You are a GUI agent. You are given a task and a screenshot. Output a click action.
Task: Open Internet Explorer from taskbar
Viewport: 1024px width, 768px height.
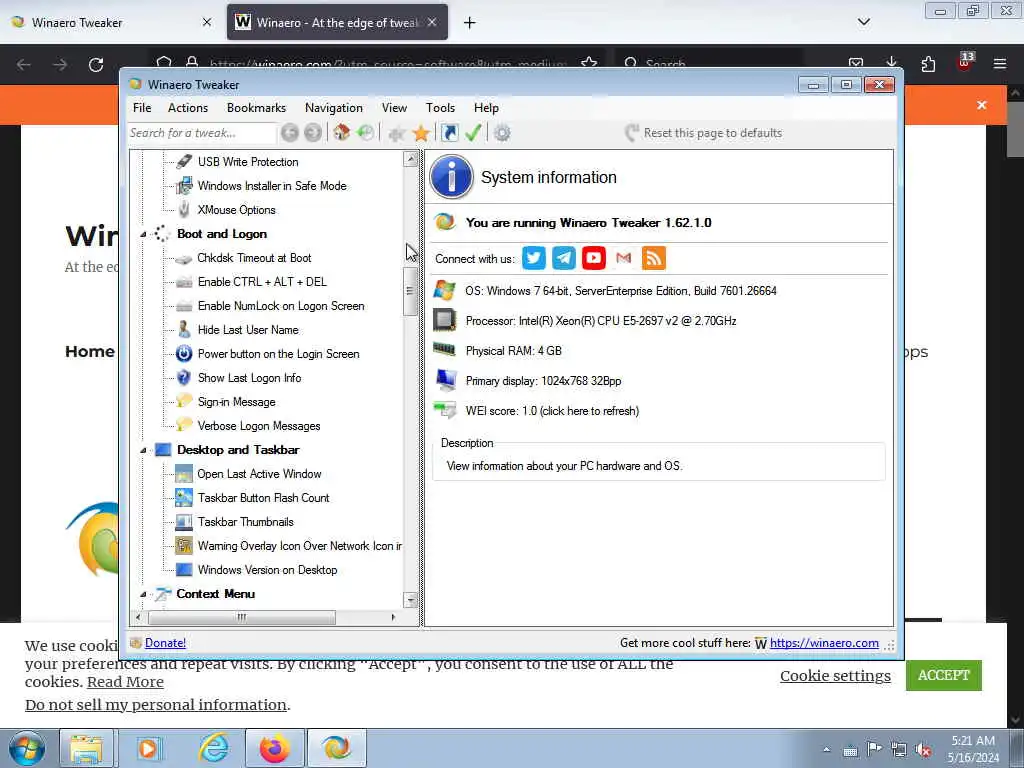(x=214, y=748)
